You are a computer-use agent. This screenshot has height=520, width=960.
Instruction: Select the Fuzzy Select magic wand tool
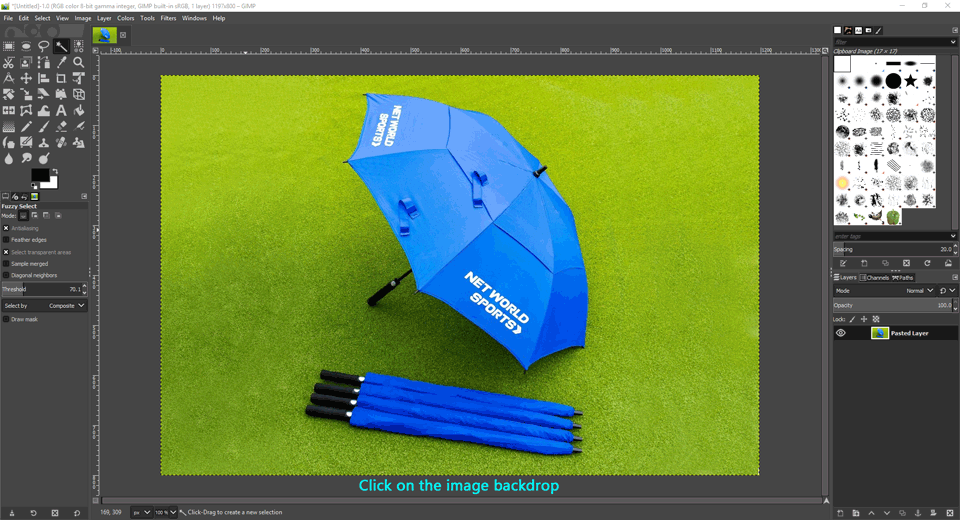point(61,46)
